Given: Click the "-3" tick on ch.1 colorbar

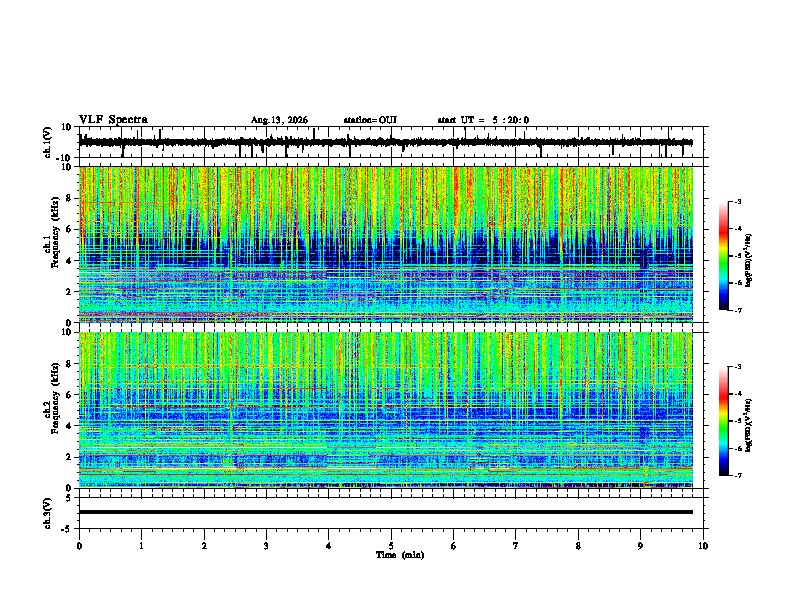Looking at the screenshot, I should (738, 201).
